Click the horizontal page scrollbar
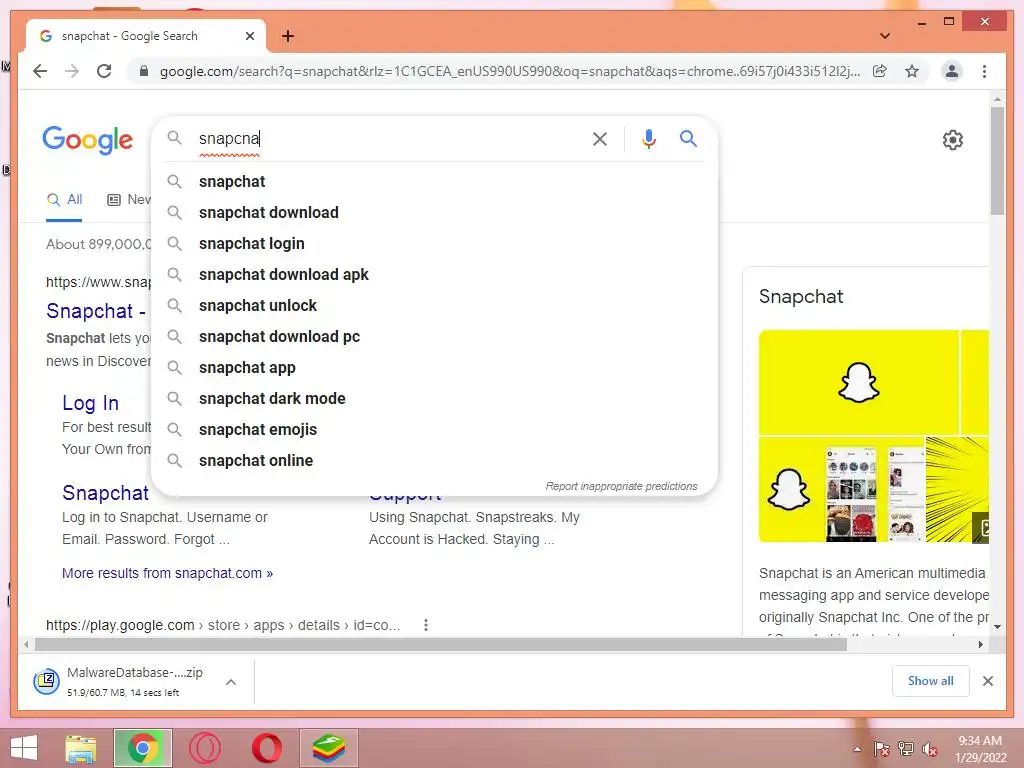 pyautogui.click(x=440, y=645)
